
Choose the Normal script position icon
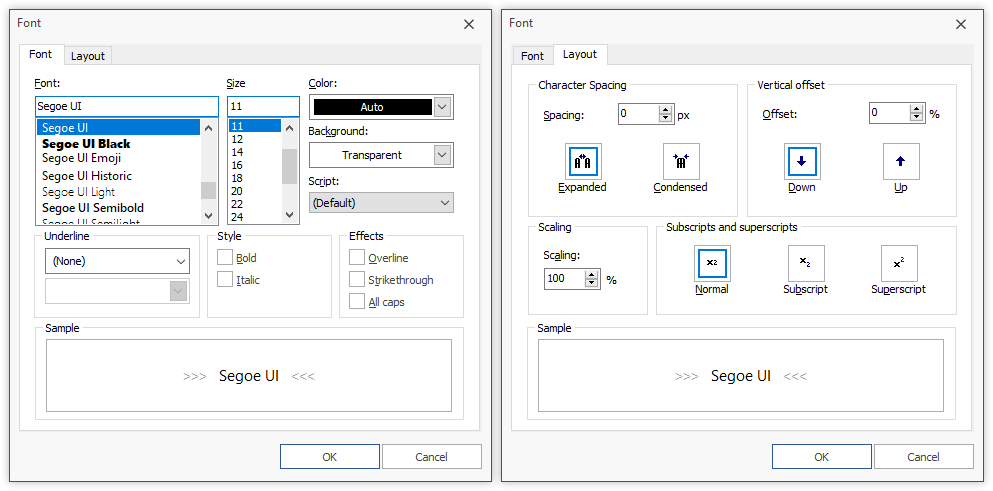click(712, 263)
